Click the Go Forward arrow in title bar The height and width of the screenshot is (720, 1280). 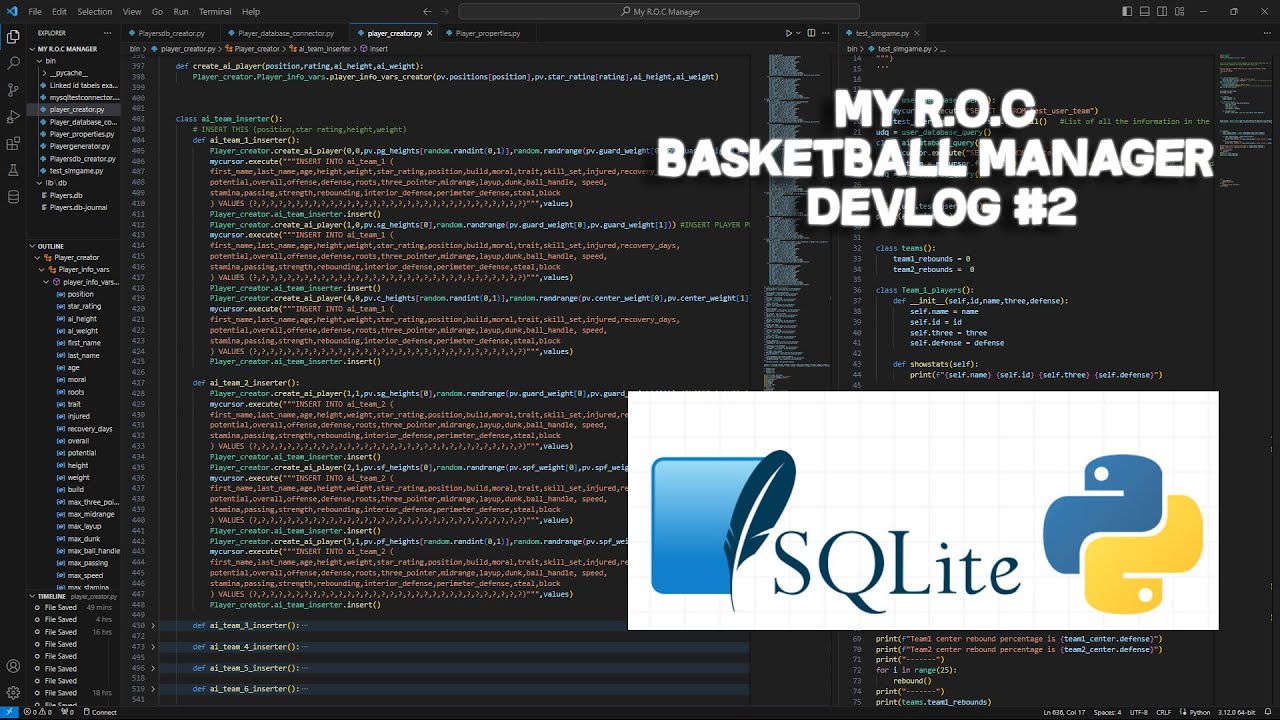pos(447,11)
